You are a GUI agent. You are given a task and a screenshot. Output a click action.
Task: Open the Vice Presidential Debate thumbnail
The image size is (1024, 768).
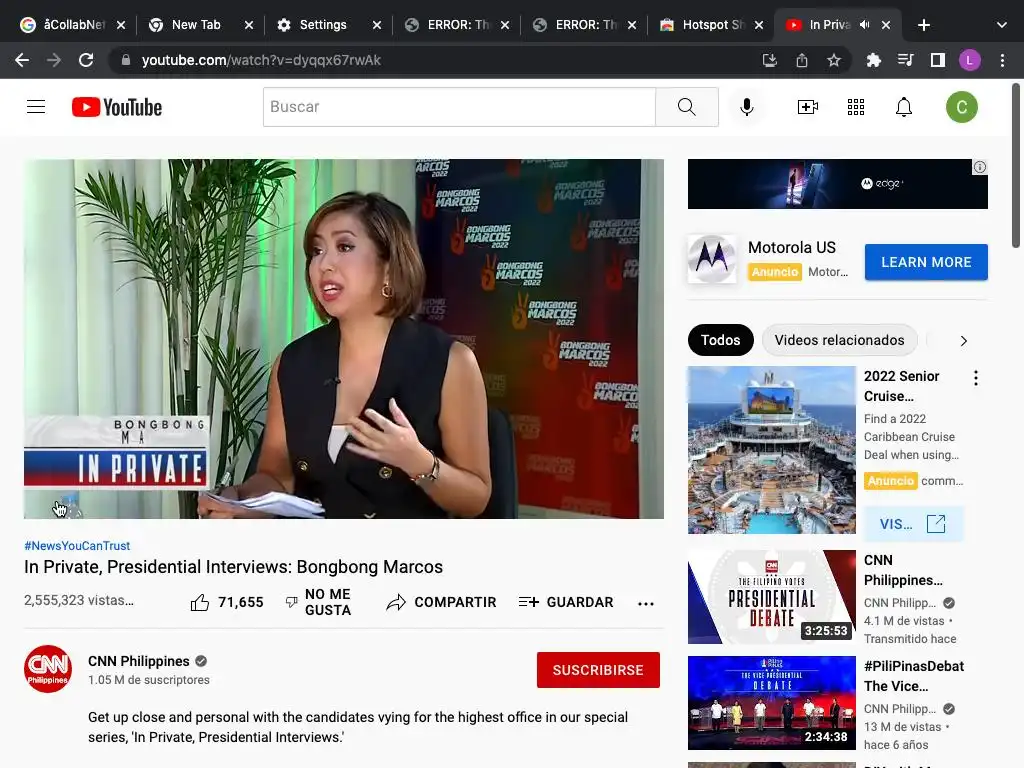tap(771, 703)
